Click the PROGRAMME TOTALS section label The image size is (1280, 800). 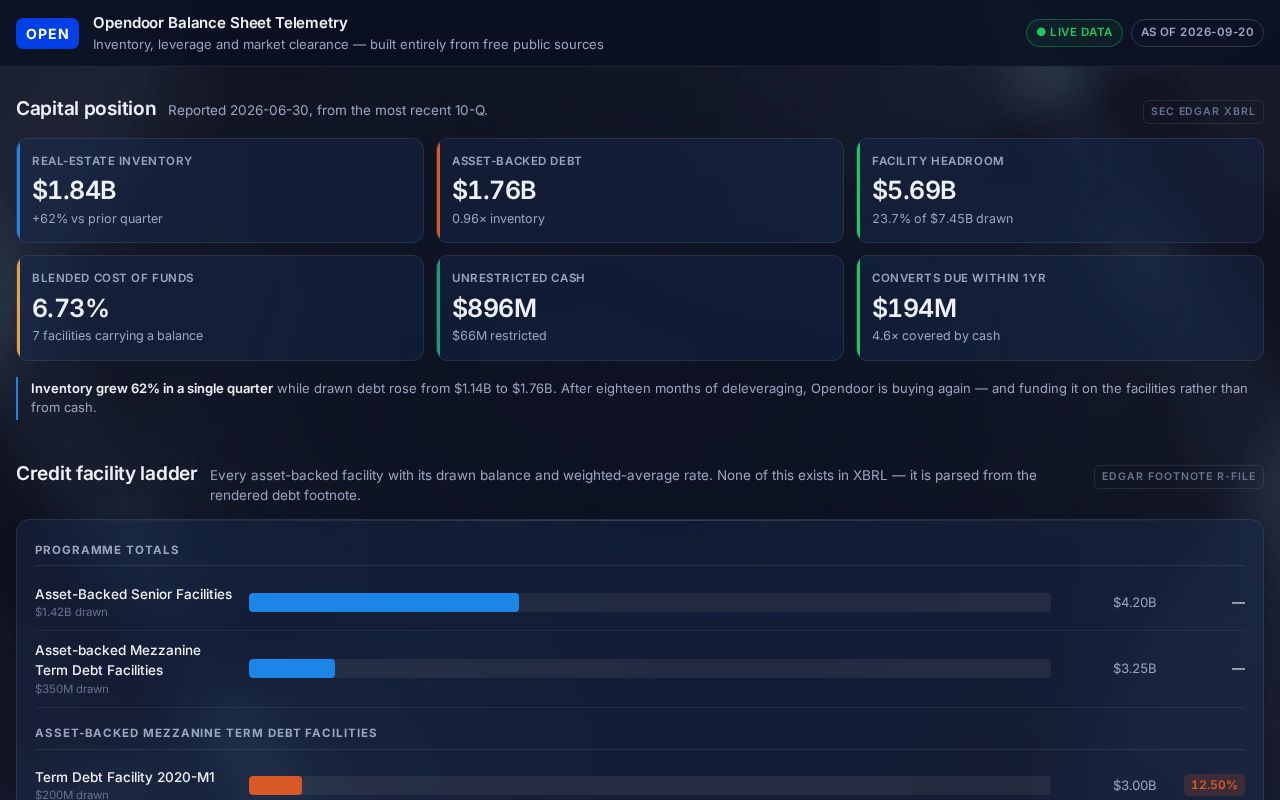click(107, 550)
